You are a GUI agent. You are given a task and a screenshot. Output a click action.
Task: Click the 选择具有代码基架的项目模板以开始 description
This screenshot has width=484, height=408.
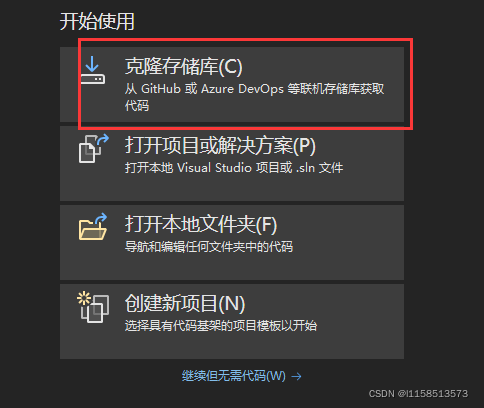click(221, 326)
